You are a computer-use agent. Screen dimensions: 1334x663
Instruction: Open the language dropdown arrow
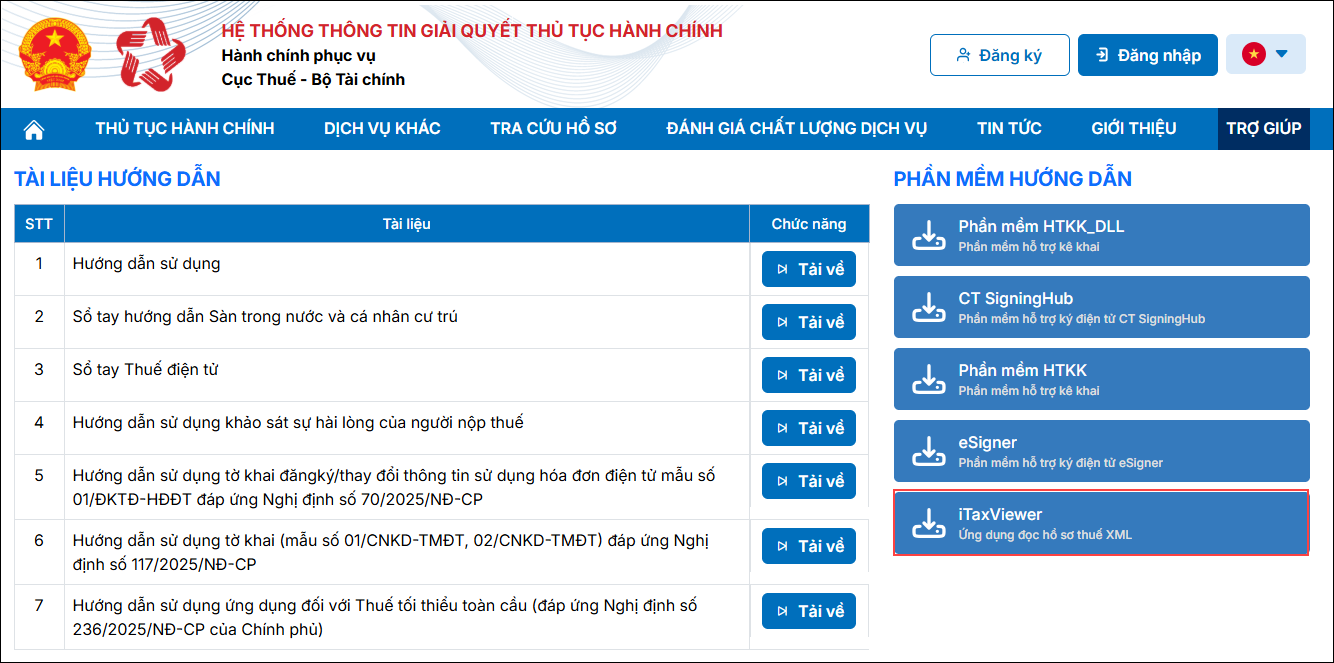tap(1282, 55)
